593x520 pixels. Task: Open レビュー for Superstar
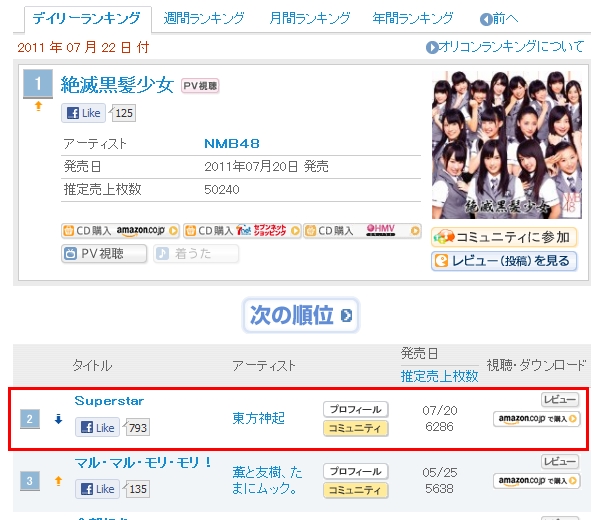[560, 399]
